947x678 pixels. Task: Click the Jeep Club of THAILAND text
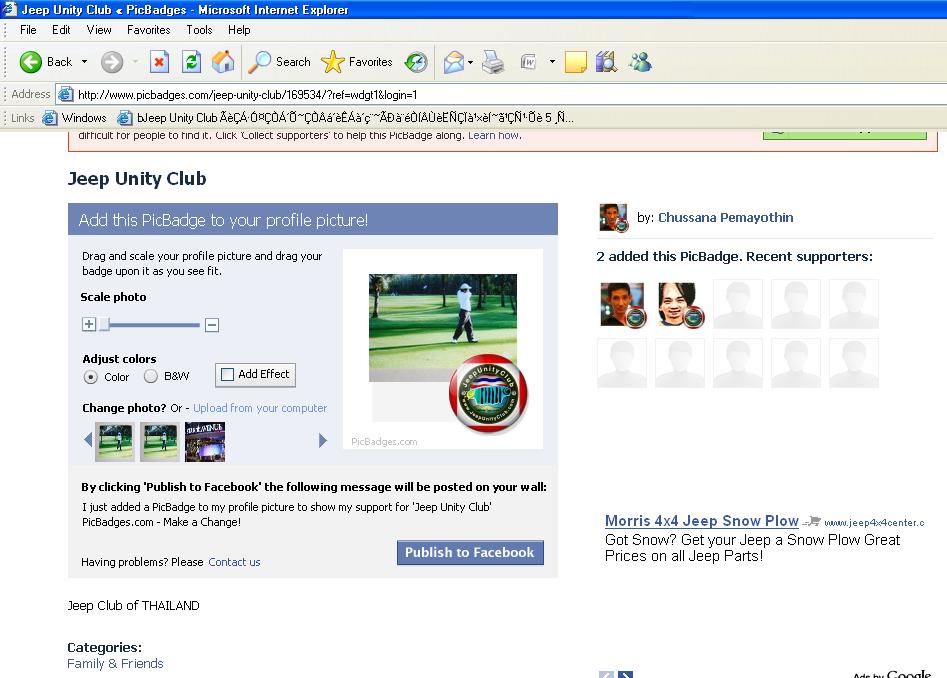133,606
